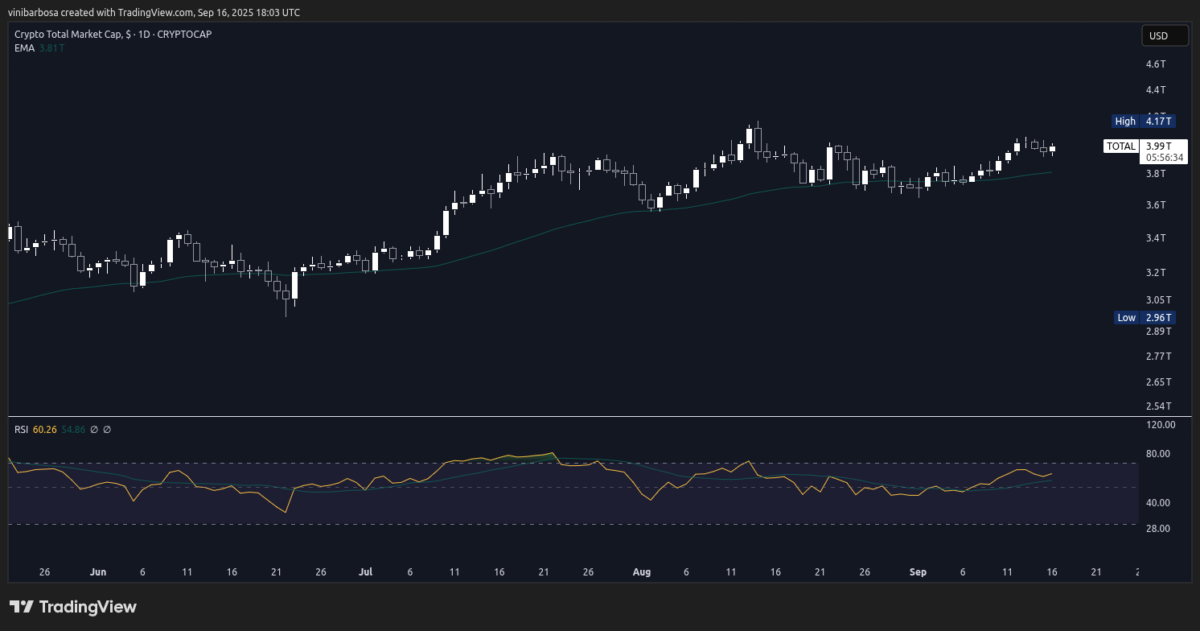Click the EMA value 3.81T
Screen dimensions: 1200x631
[x=50, y=47]
